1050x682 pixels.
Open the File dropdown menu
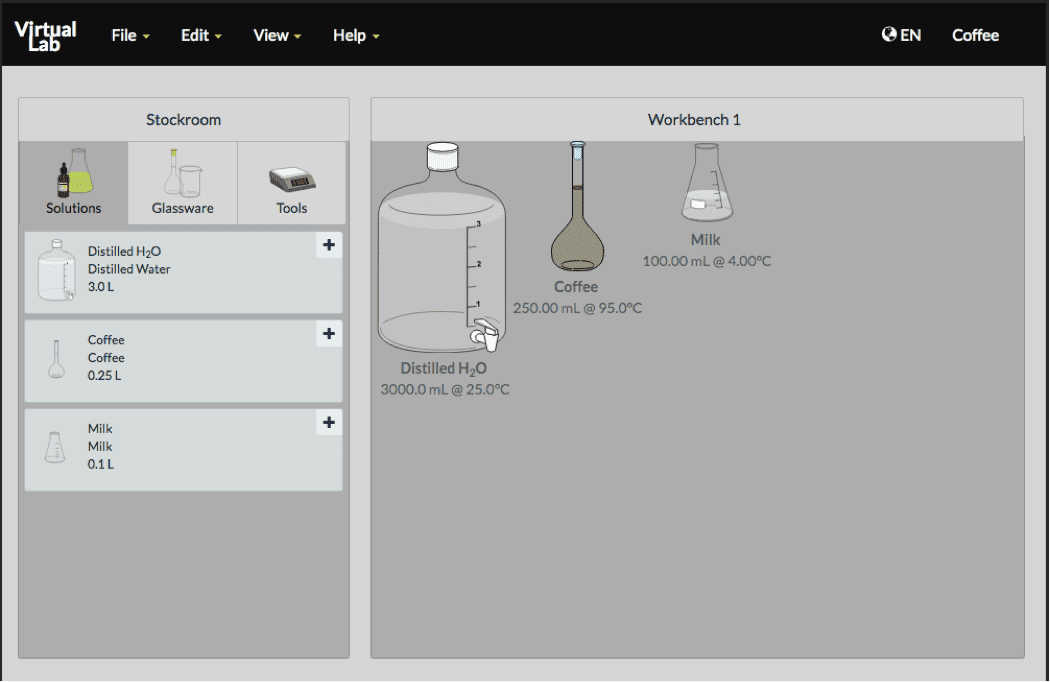[130, 35]
